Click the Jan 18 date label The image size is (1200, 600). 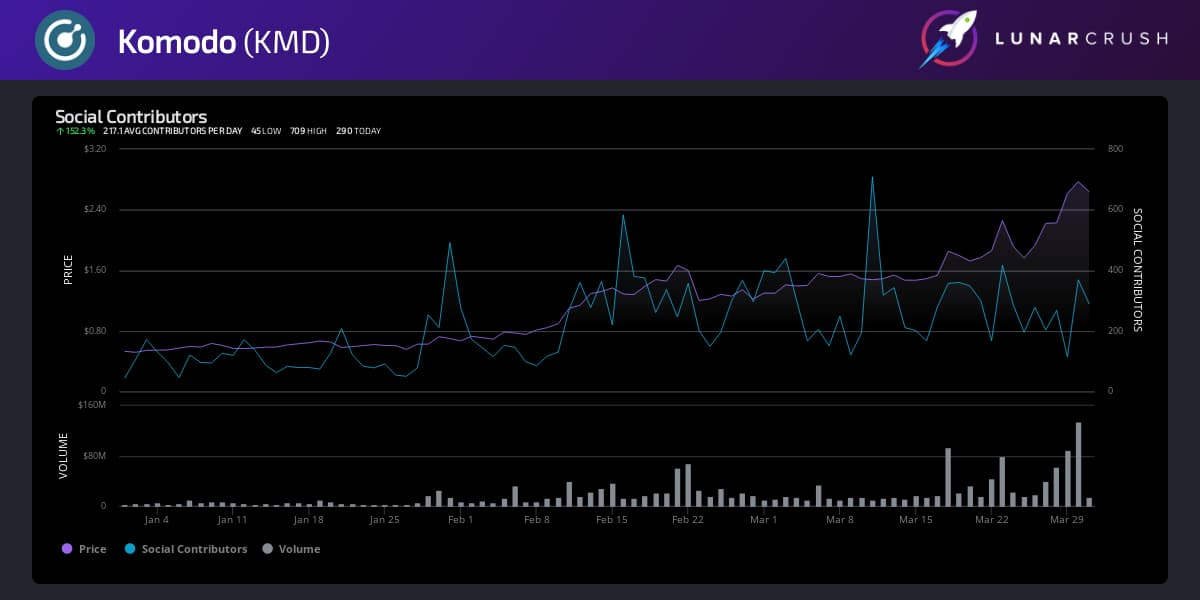(308, 520)
